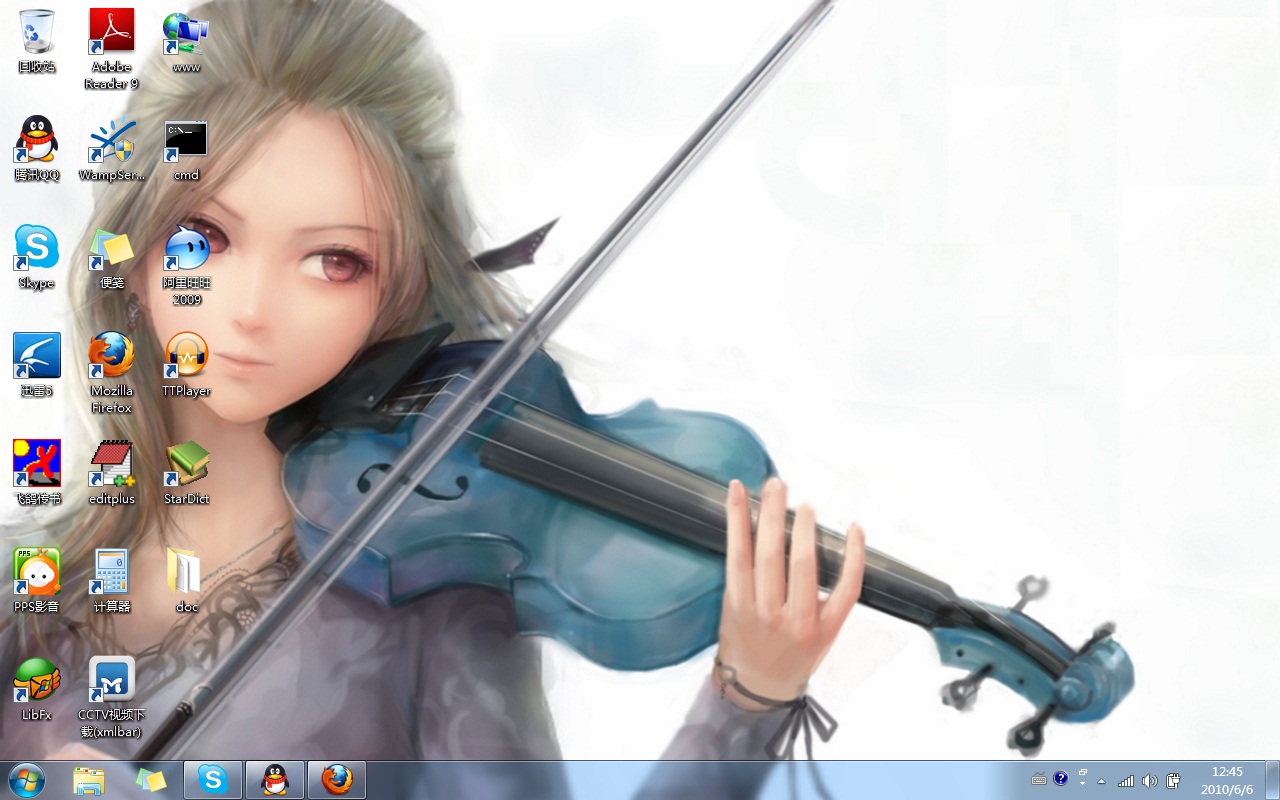The width and height of the screenshot is (1280, 800).
Task: Select the doc folder icon
Action: 186,580
